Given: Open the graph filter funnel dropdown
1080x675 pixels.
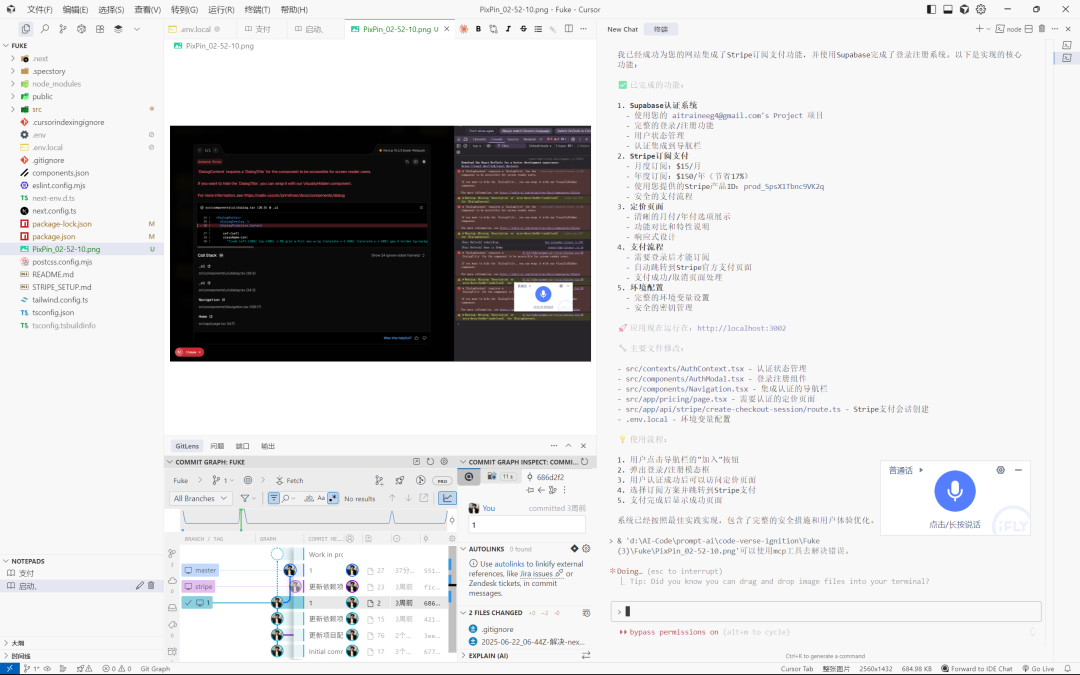Looking at the screenshot, I should [x=247, y=498].
